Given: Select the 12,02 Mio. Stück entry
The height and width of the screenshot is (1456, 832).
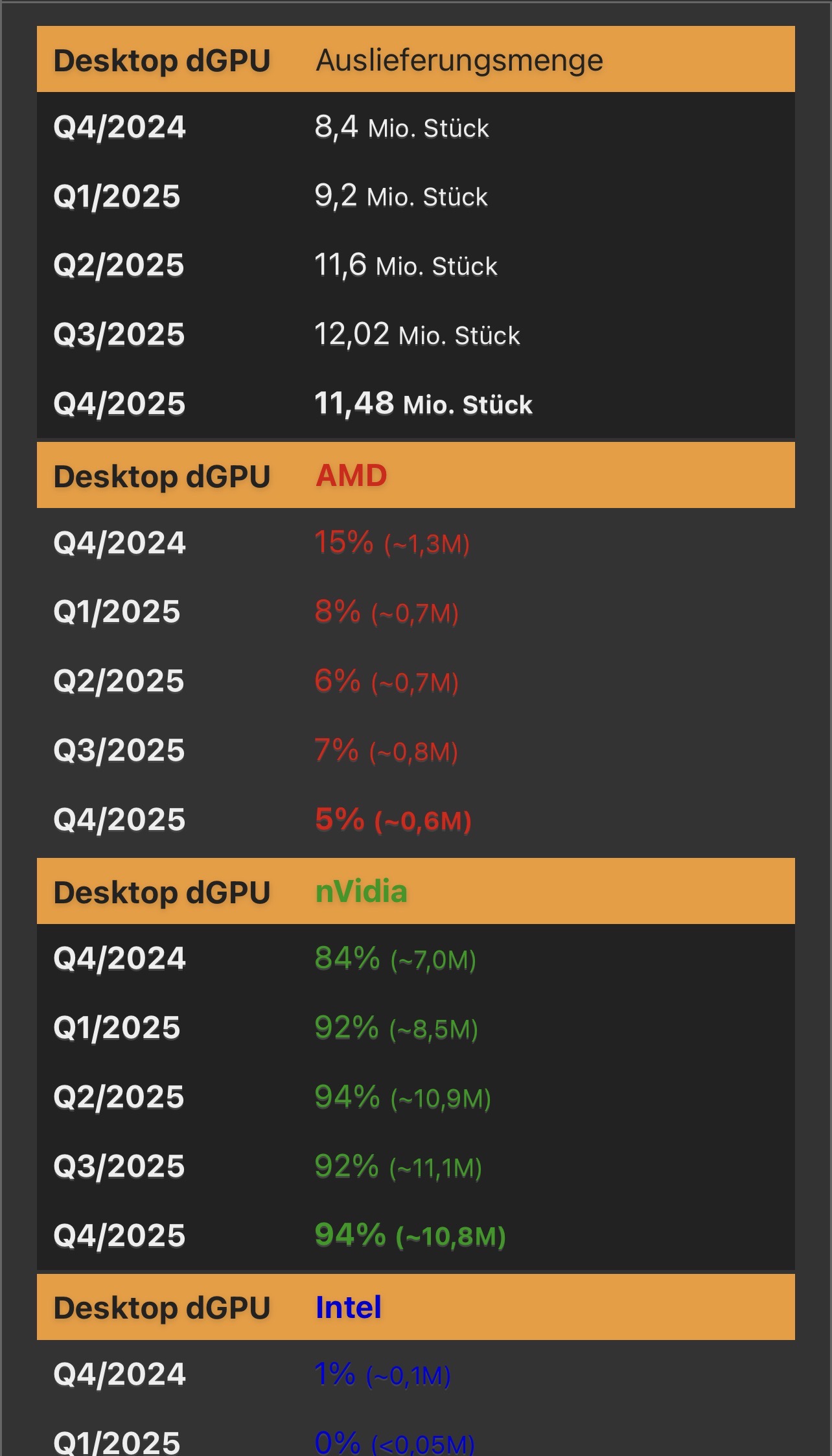Looking at the screenshot, I should point(417,335).
